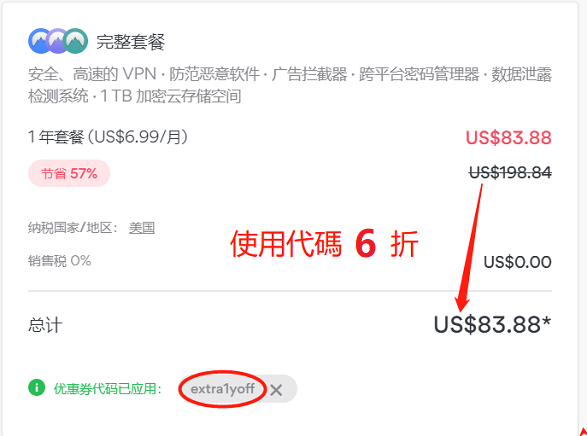587x436 pixels.
Task: Click the blue NordVPN mountain logo
Action: 39,41
